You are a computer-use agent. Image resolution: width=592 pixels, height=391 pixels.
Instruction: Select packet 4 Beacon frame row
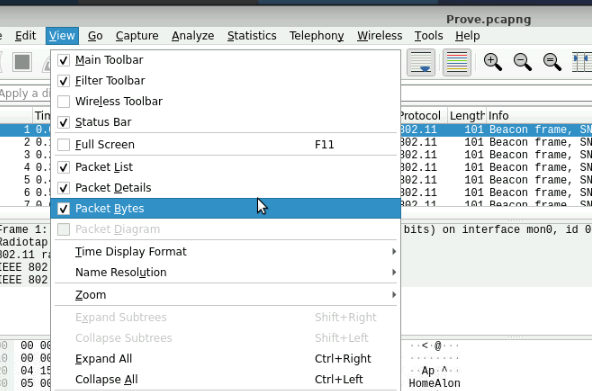(x=496, y=167)
